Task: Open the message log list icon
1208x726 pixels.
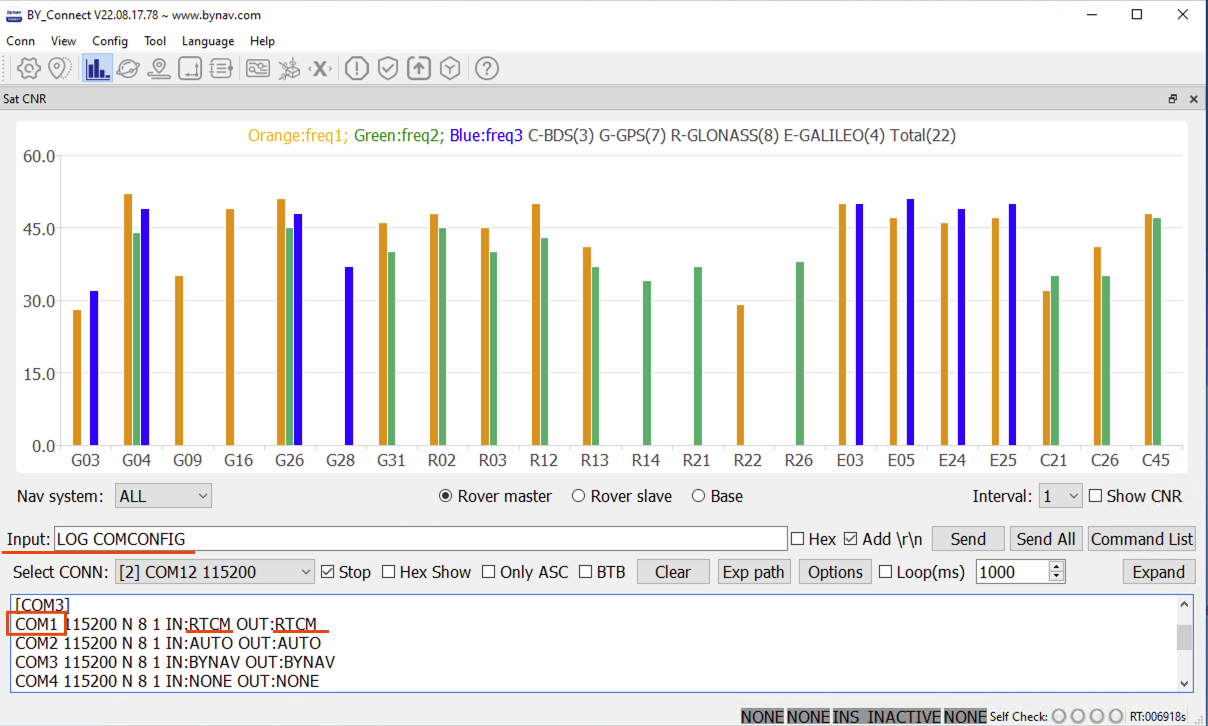Action: pos(220,68)
